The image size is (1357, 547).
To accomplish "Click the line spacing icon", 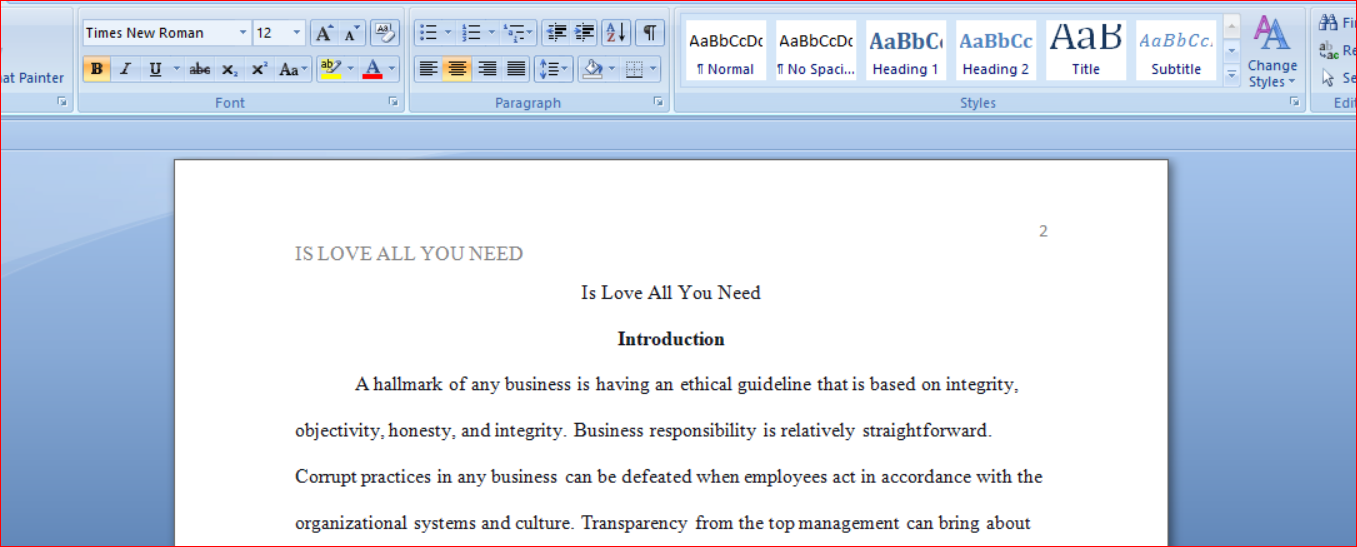I will [548, 69].
